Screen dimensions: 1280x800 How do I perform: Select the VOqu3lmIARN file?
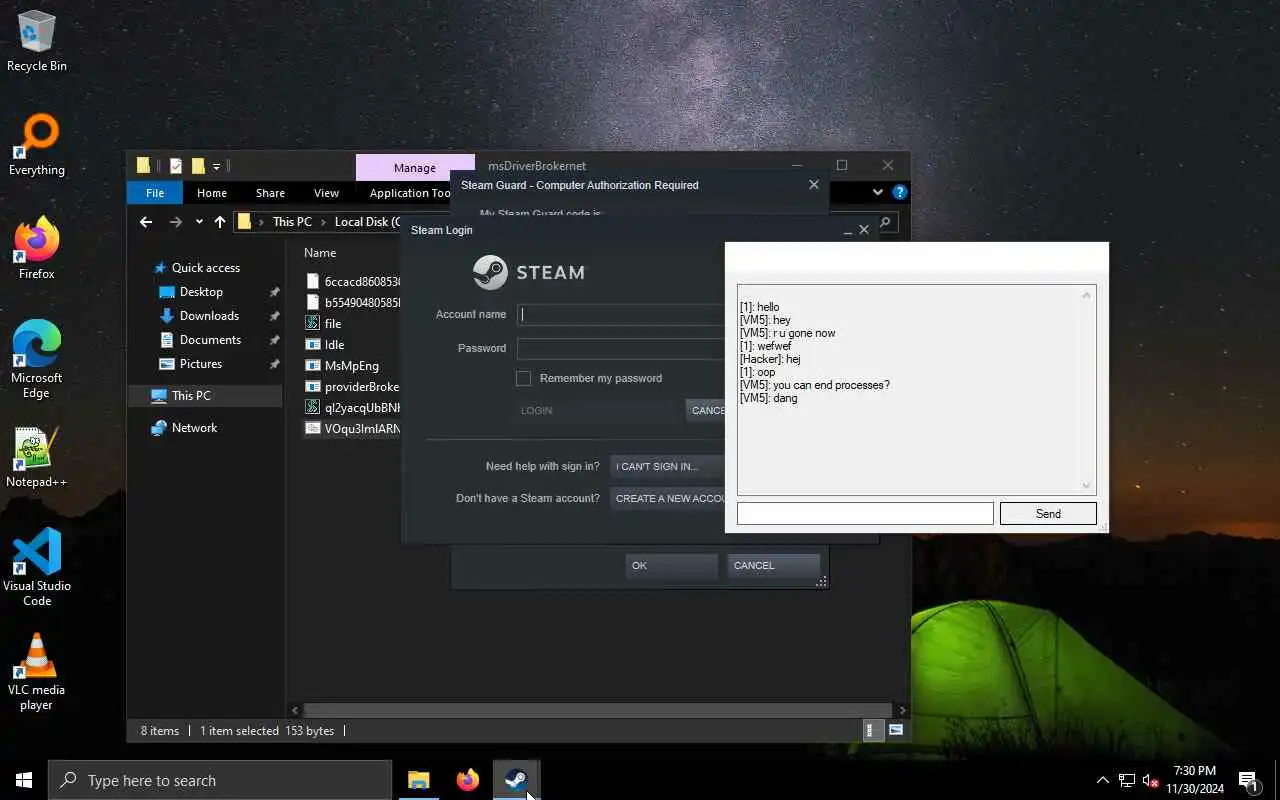coord(352,429)
